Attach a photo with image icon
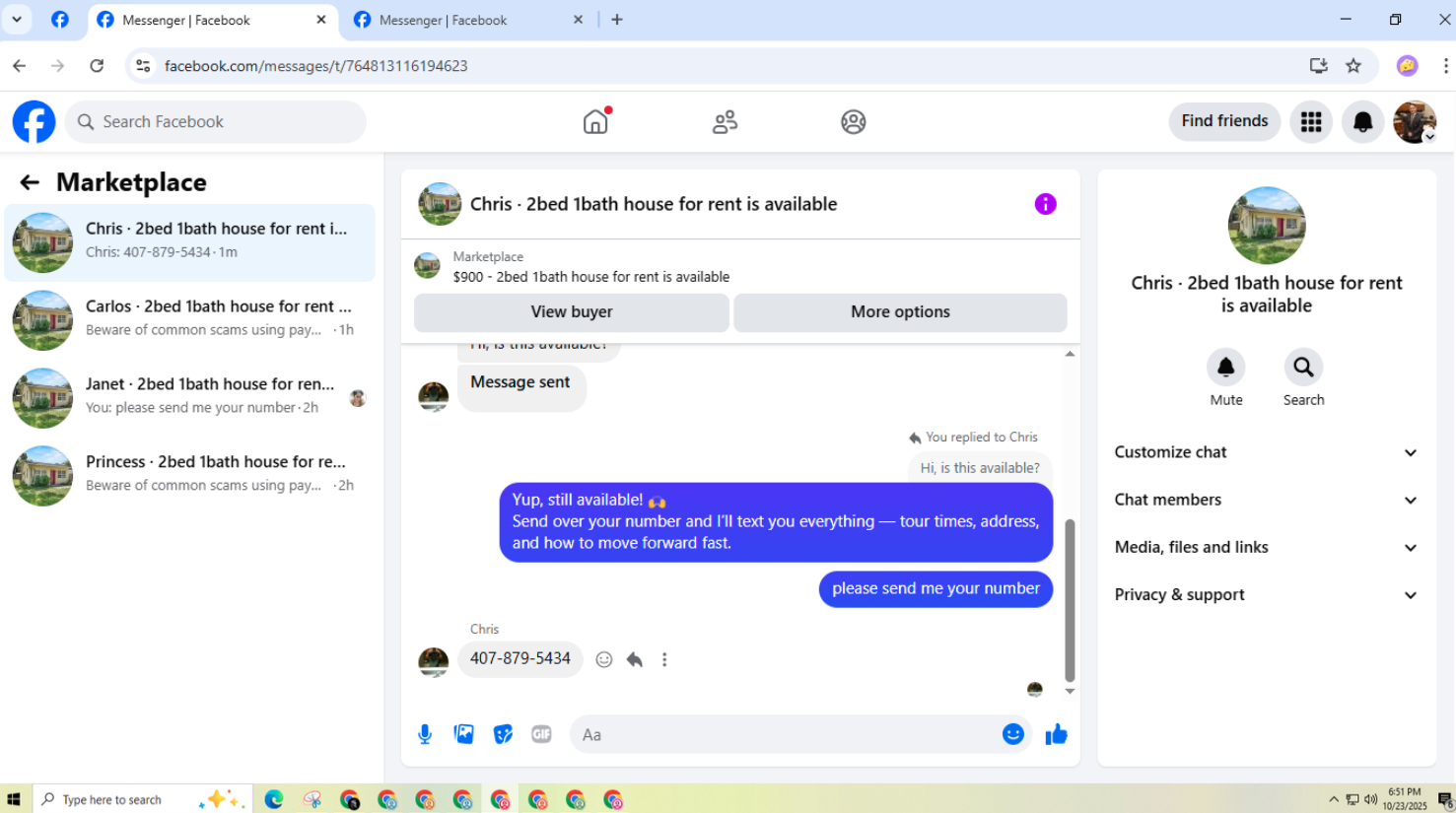 463,734
